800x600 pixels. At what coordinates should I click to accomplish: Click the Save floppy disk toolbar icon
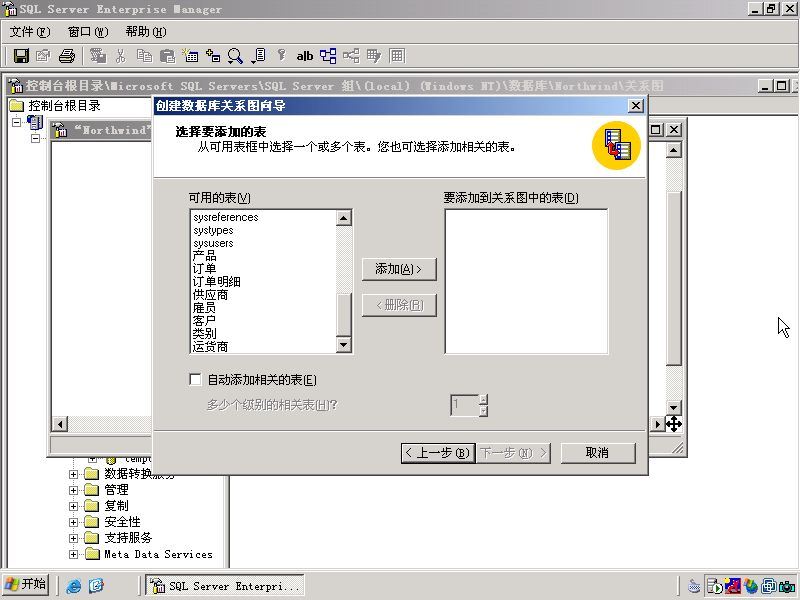pyautogui.click(x=21, y=56)
